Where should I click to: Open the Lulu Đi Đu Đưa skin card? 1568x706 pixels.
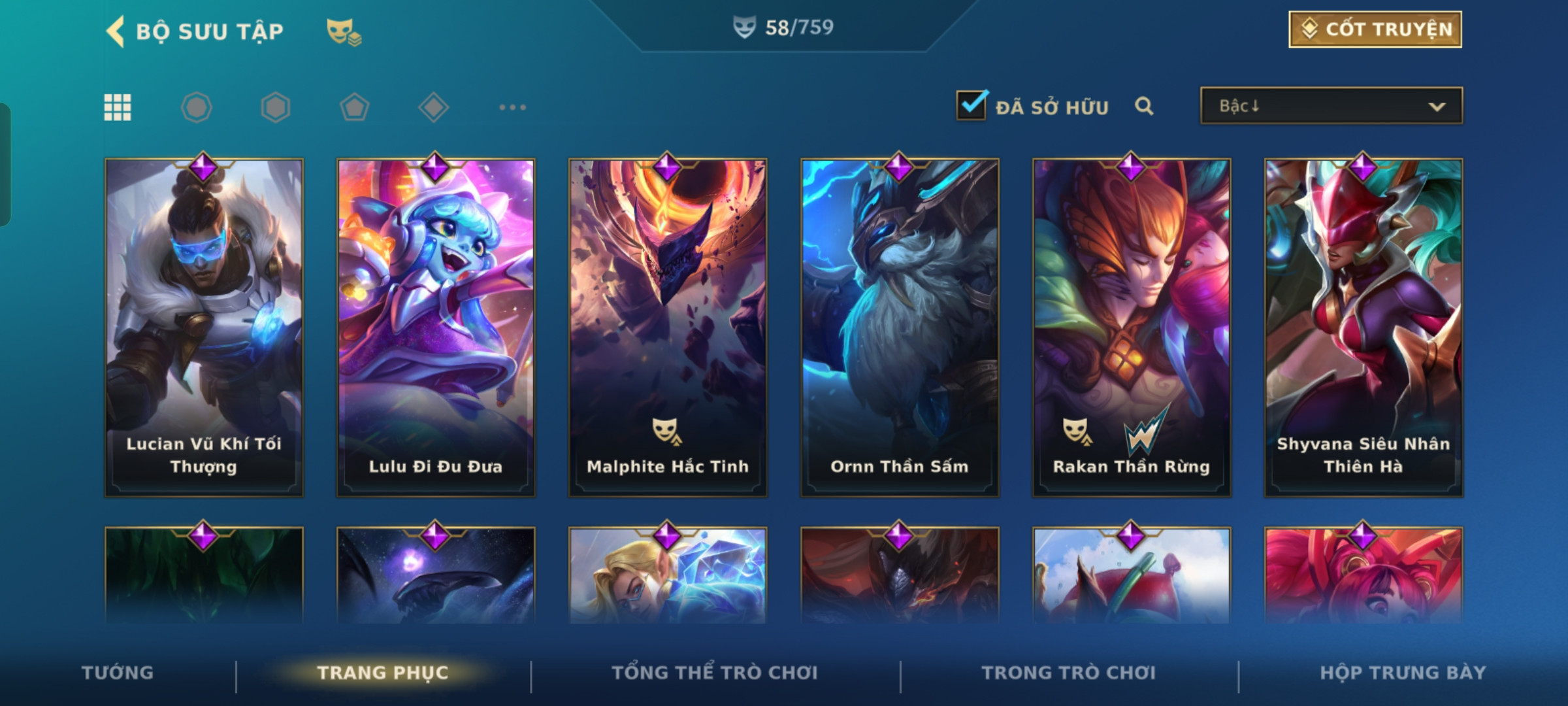436,327
